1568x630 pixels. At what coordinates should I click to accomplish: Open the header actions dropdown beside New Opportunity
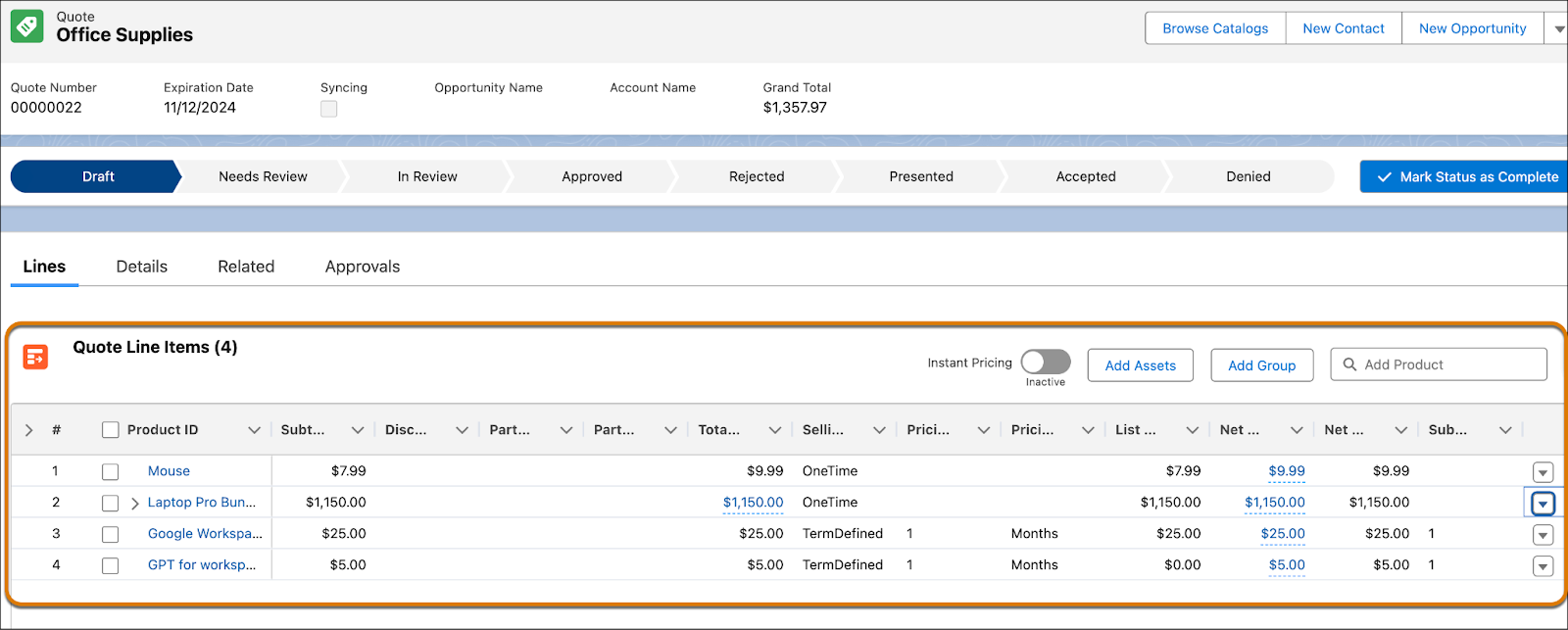tap(1558, 29)
